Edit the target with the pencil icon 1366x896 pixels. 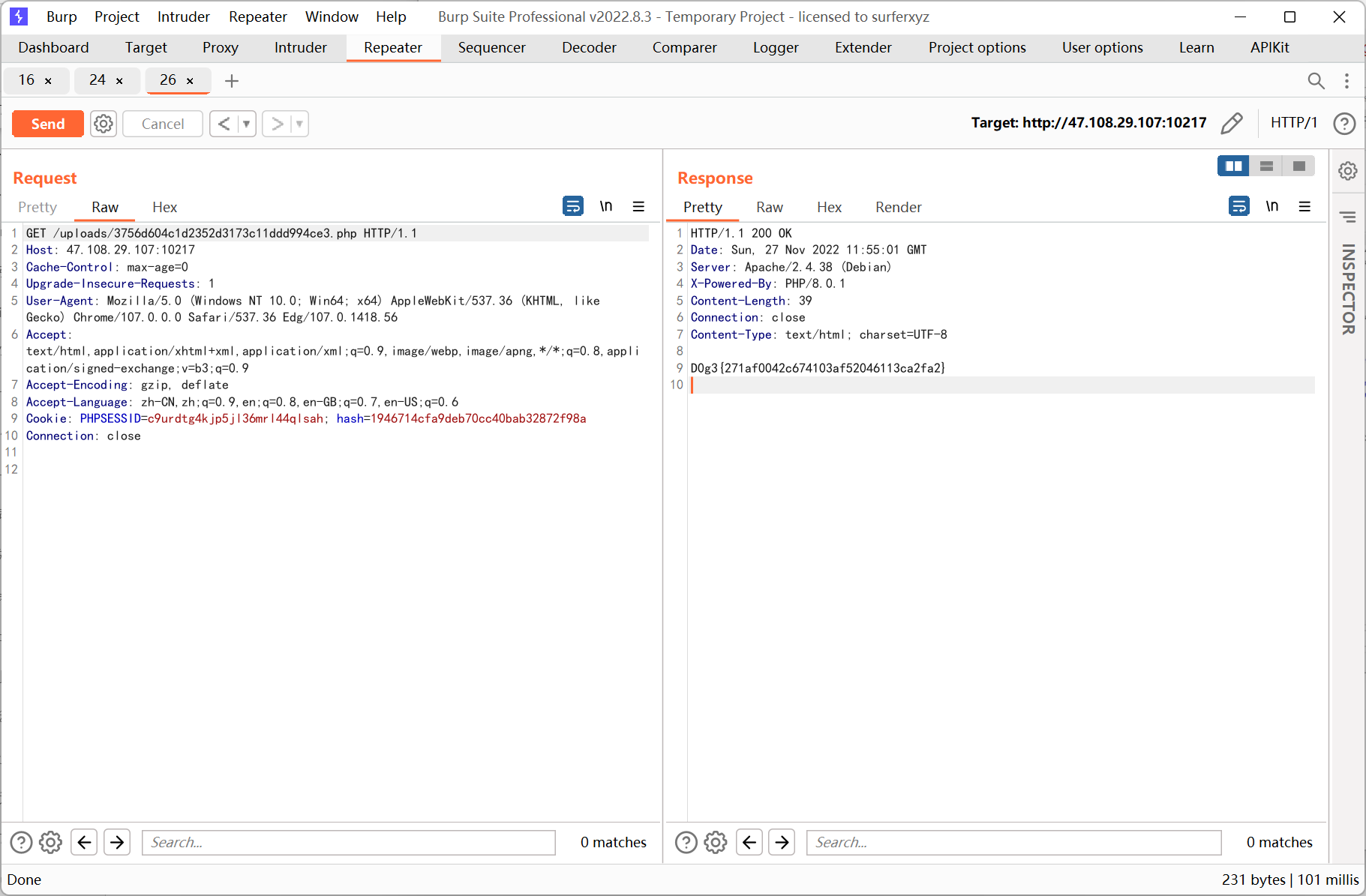(x=1232, y=123)
